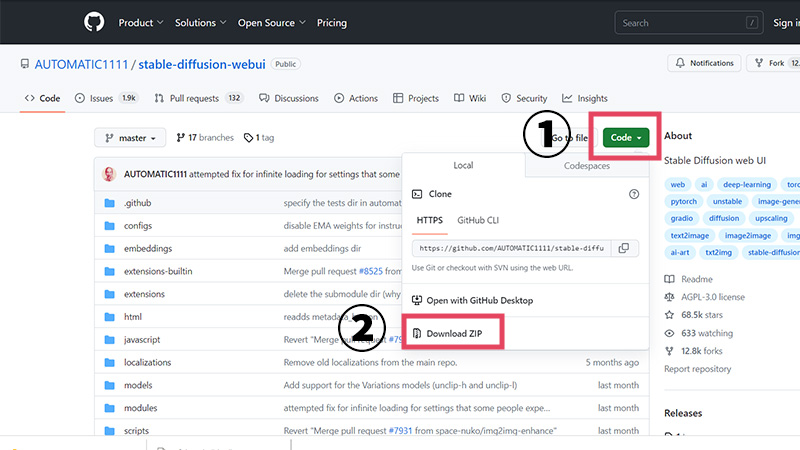Open the .github folder
Image resolution: width=800 pixels, height=450 pixels.
pyautogui.click(x=138, y=203)
